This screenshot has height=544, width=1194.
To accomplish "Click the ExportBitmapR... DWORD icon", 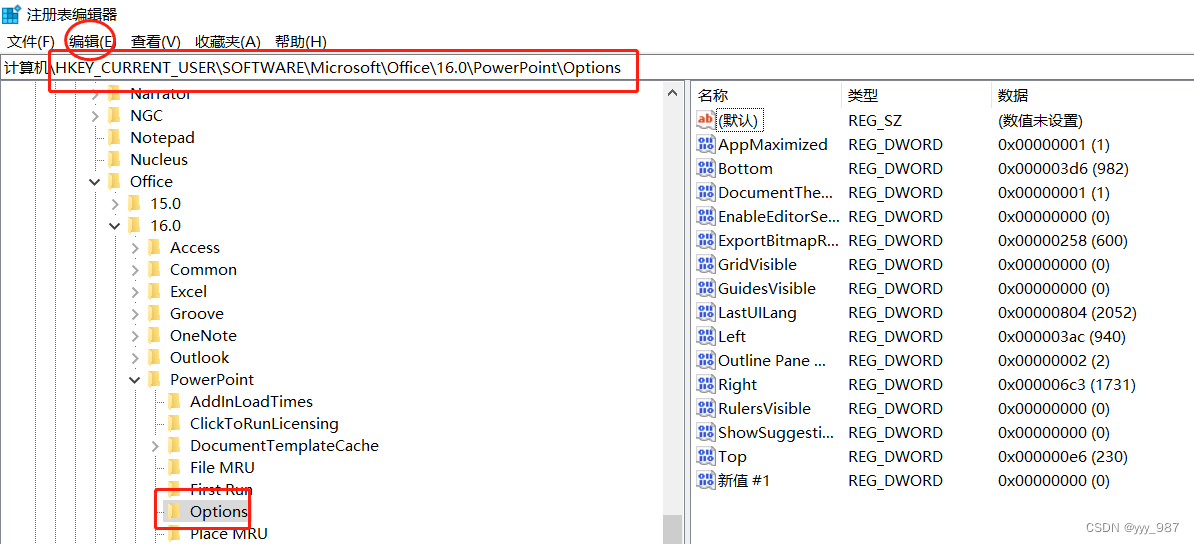I will click(x=706, y=241).
